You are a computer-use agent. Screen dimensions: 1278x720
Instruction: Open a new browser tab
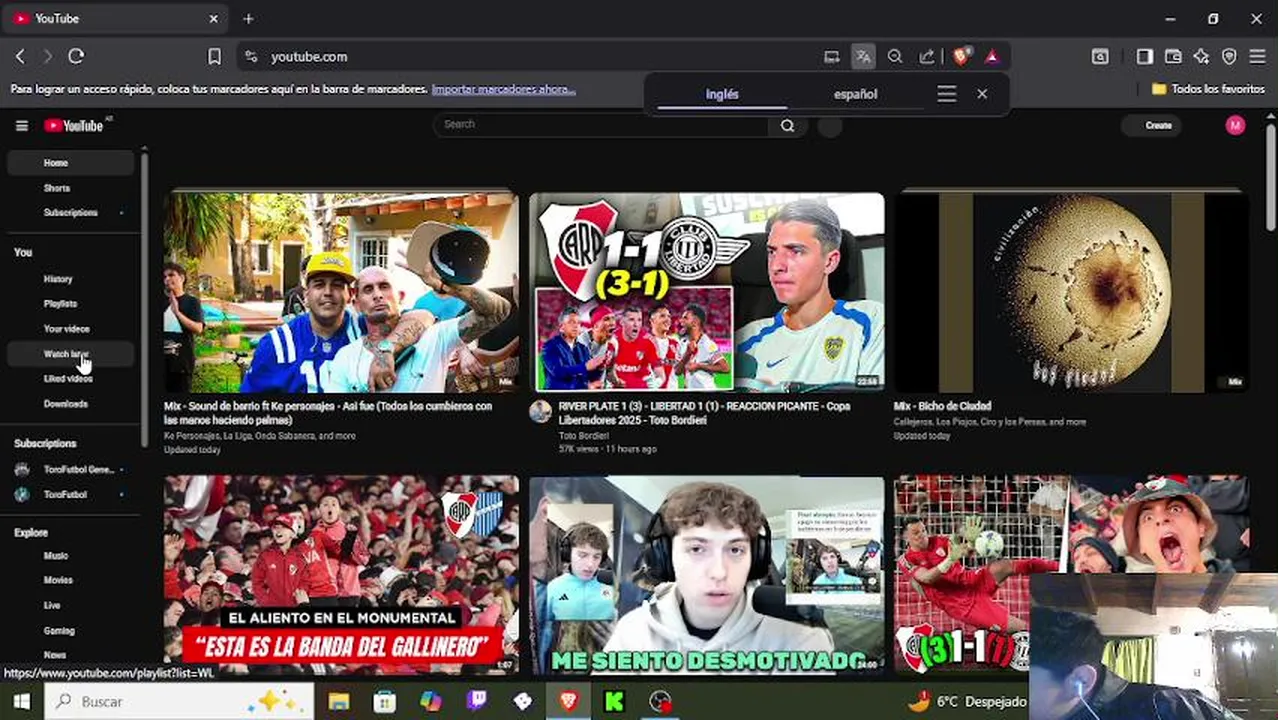pos(248,18)
